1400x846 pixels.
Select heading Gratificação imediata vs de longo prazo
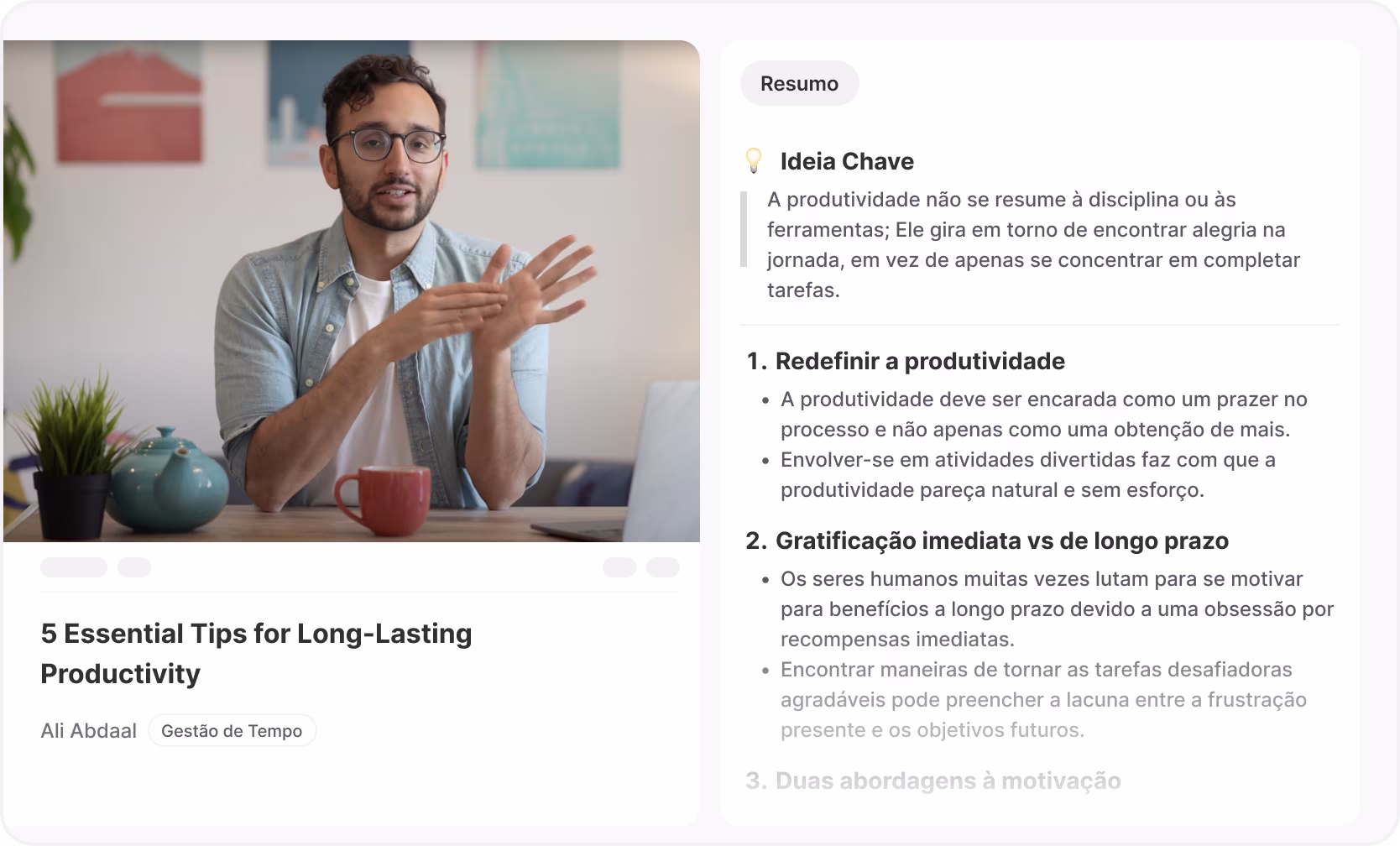click(x=987, y=540)
